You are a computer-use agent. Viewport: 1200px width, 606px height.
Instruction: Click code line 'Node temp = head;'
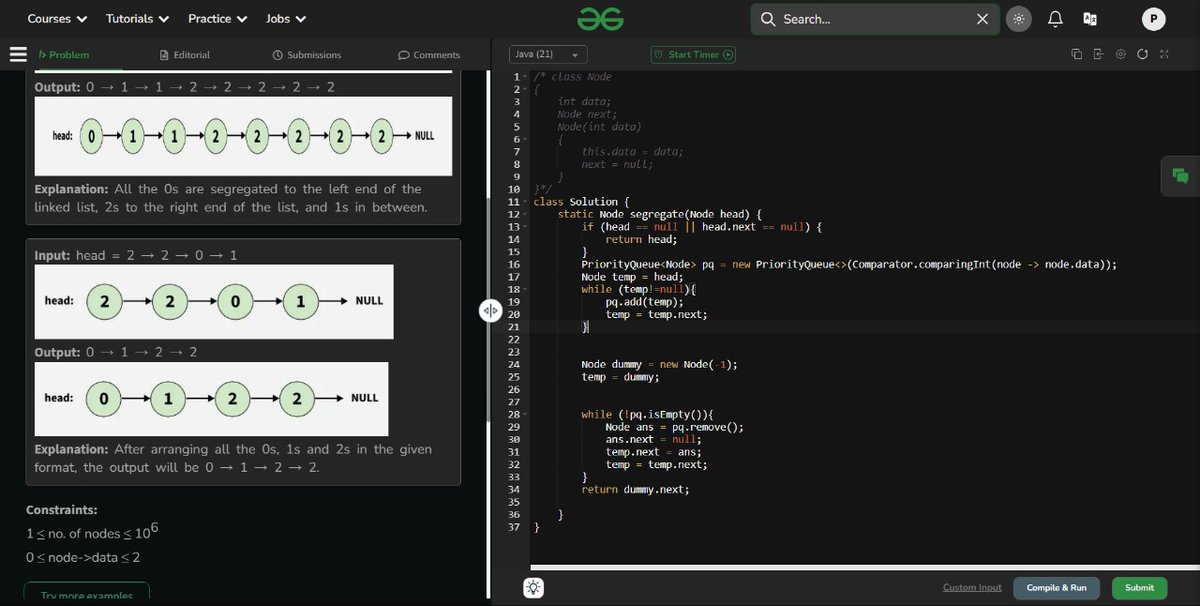tap(632, 277)
